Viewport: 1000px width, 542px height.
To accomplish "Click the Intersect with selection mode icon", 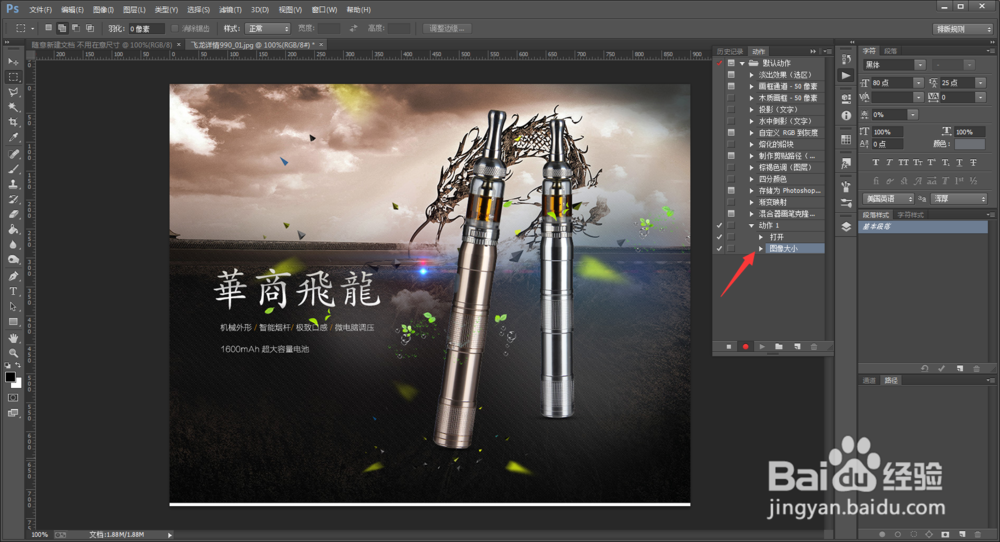I will (x=90, y=28).
